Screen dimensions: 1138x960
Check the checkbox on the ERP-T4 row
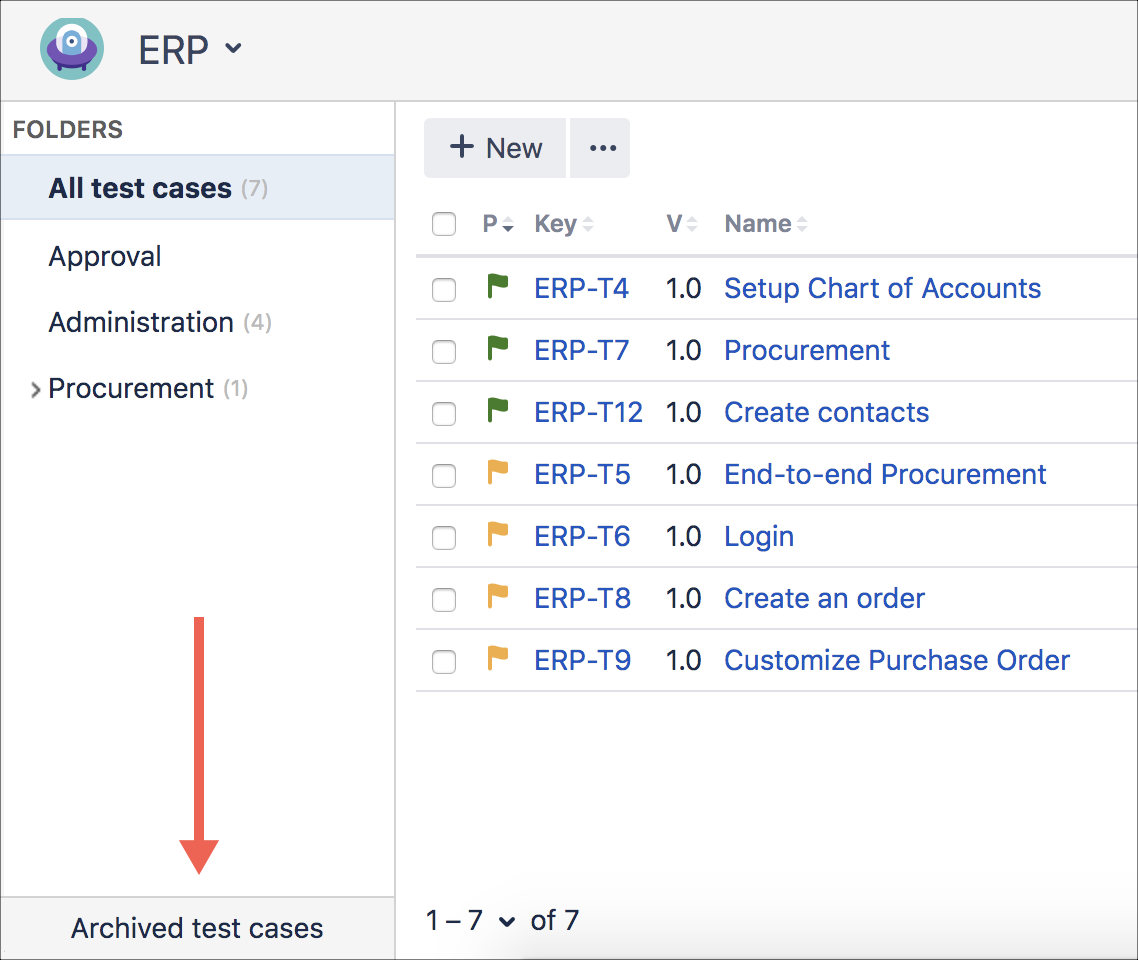tap(443, 288)
